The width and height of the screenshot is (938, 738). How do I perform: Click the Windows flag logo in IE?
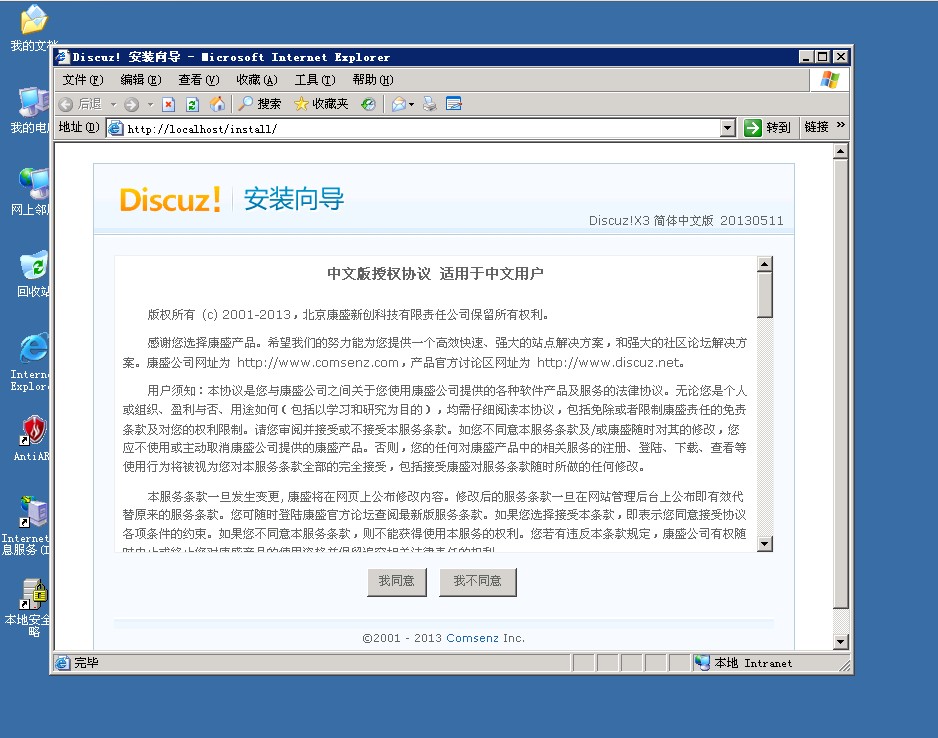coord(830,80)
